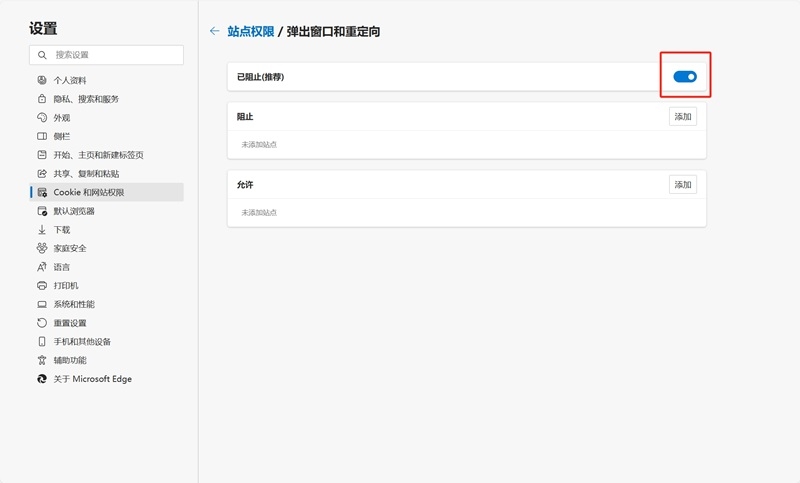Screen dimensions: 800x483
Task: Click 未添加站点 text under 阻止
Action: point(259,144)
